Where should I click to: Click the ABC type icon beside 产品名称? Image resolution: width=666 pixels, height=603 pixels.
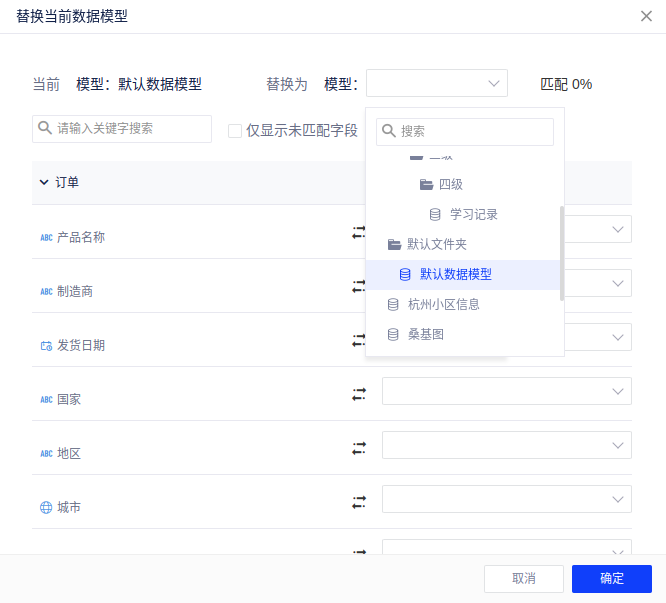pyautogui.click(x=46, y=238)
